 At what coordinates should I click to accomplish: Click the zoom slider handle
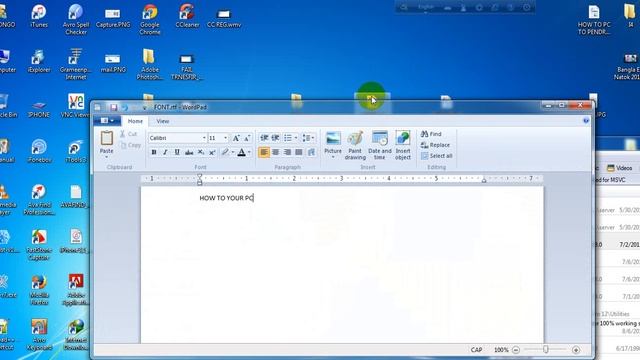pyautogui.click(x=546, y=349)
